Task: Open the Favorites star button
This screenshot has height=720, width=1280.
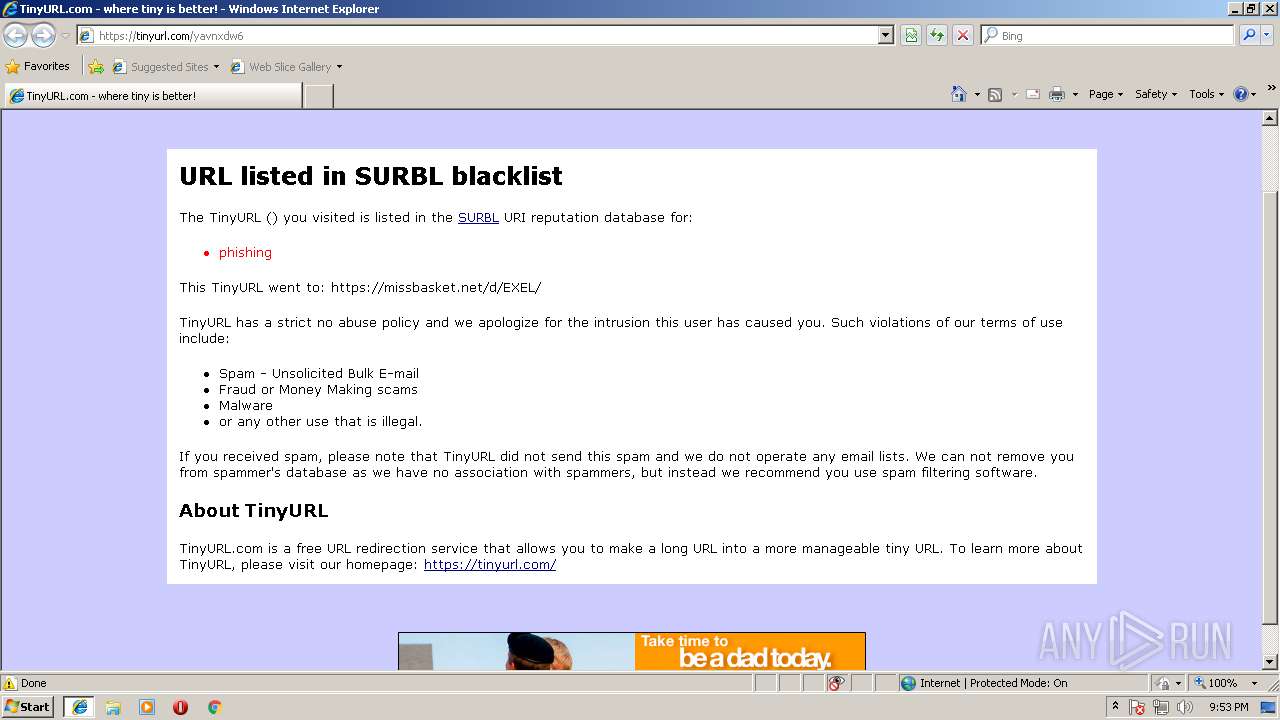Action: click(x=38, y=66)
